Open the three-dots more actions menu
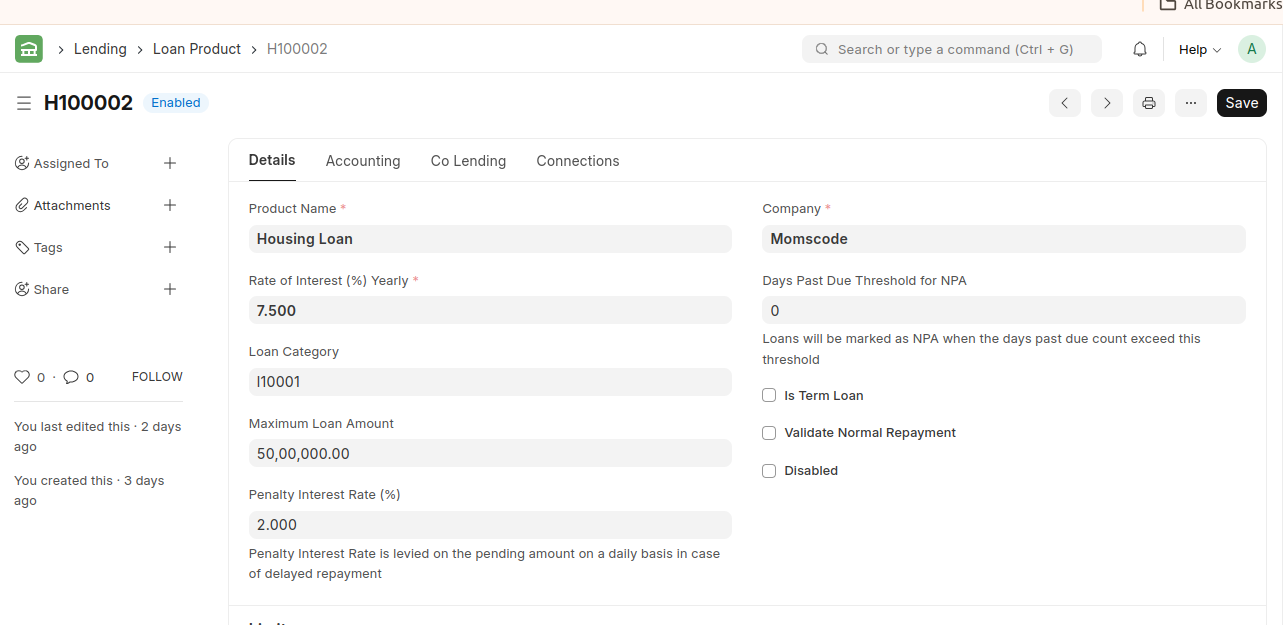Image resolution: width=1283 pixels, height=625 pixels. pyautogui.click(x=1191, y=103)
